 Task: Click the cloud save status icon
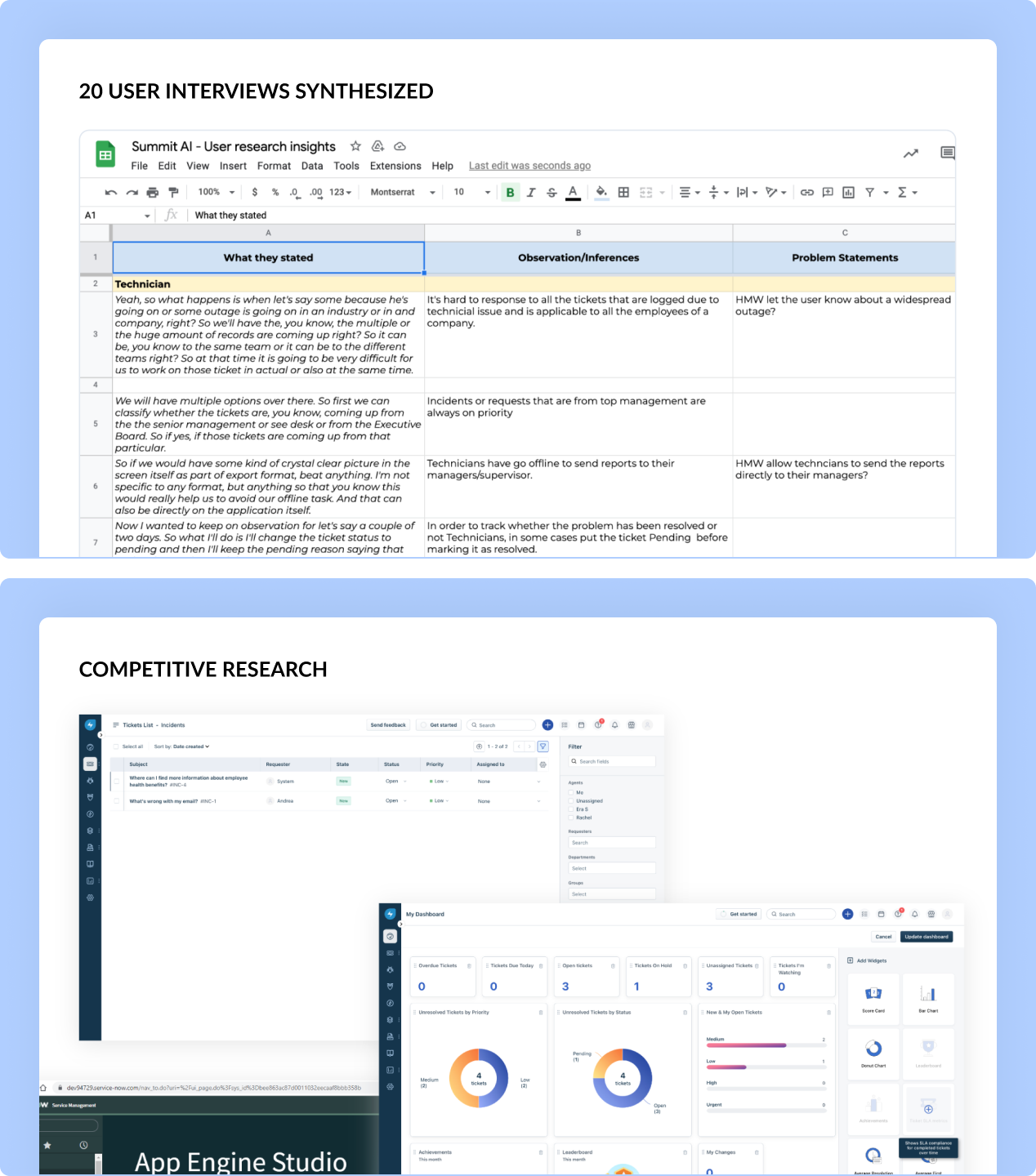[x=400, y=146]
